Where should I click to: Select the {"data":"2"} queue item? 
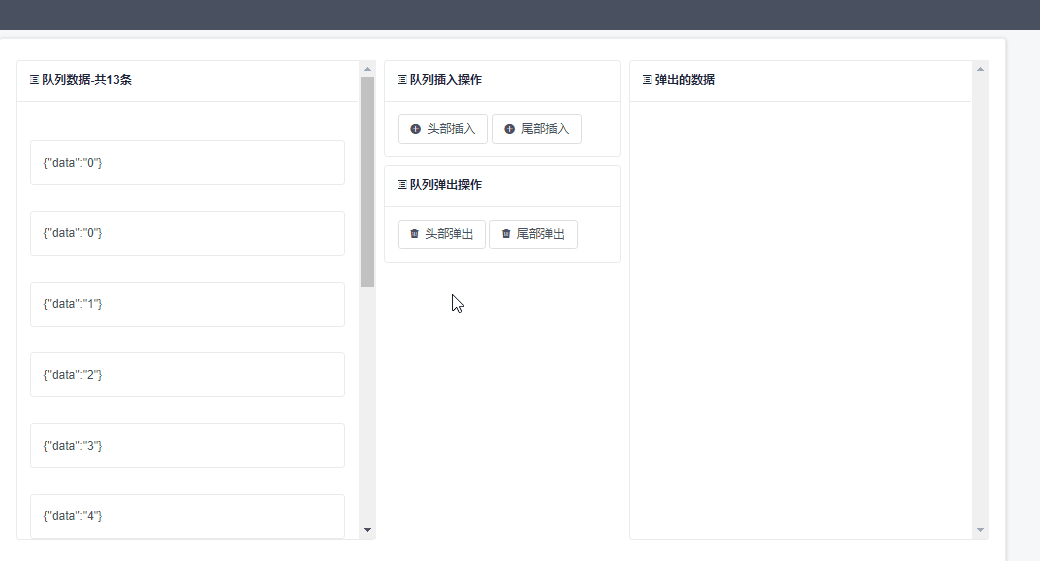187,375
